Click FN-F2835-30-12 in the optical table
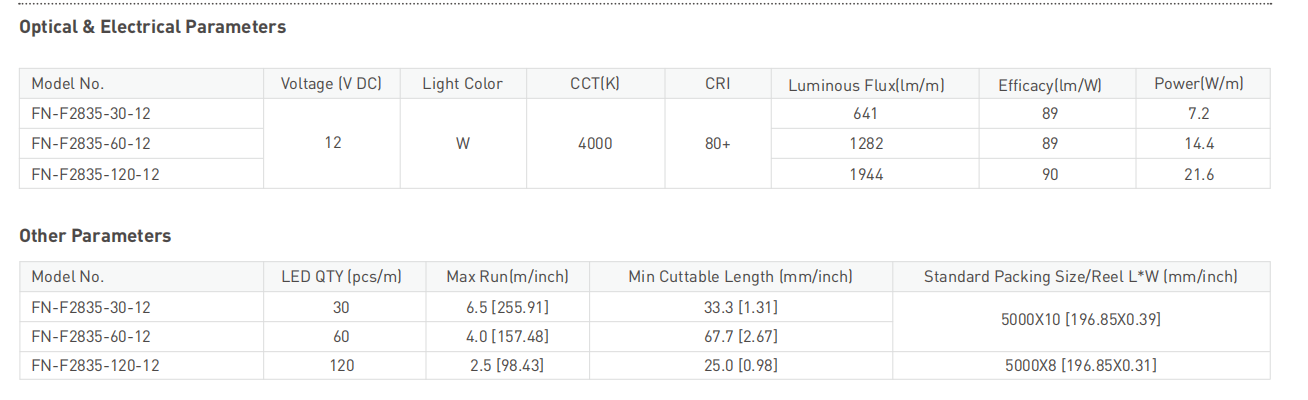 click(x=91, y=114)
